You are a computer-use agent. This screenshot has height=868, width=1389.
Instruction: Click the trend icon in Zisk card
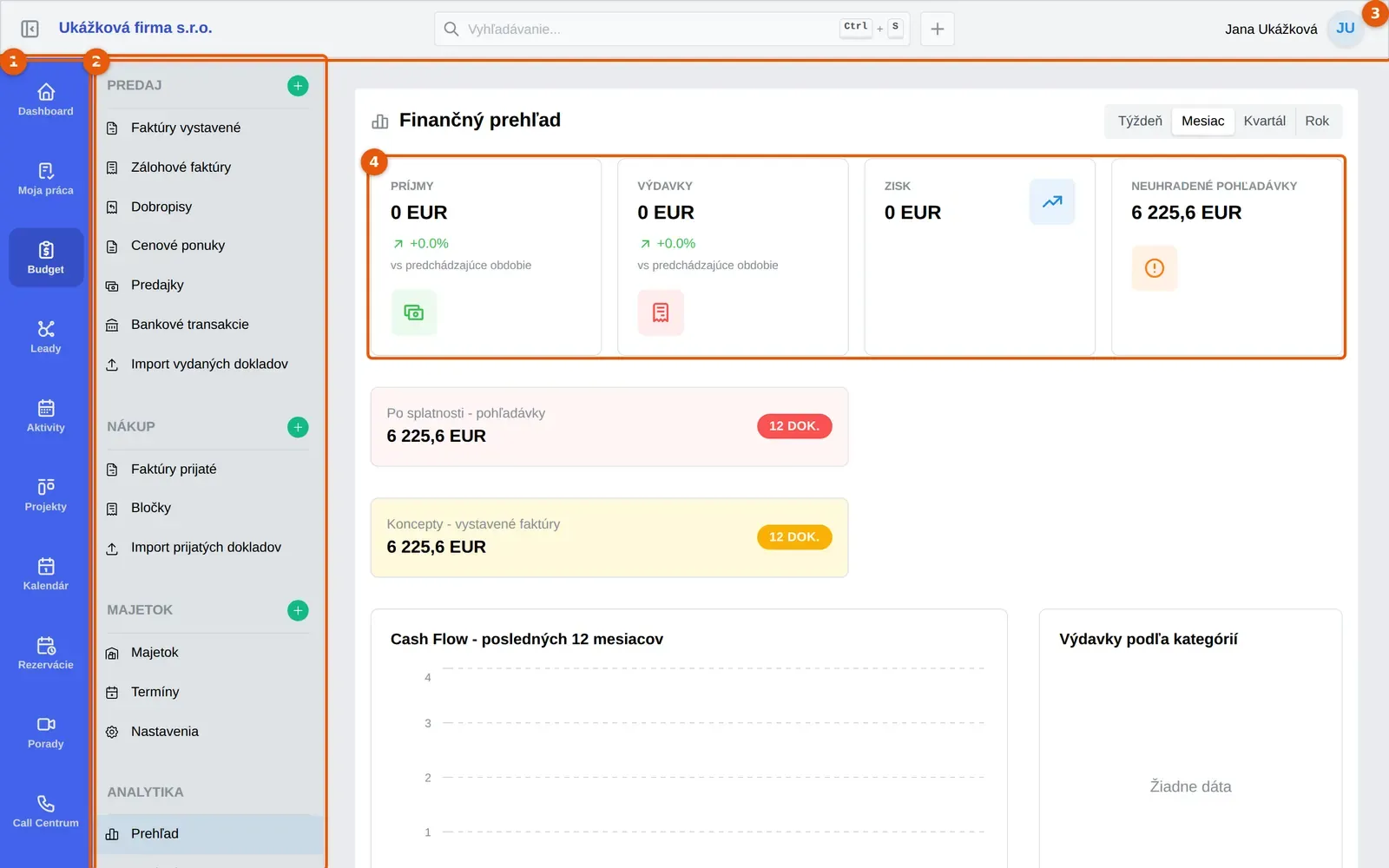coord(1052,201)
